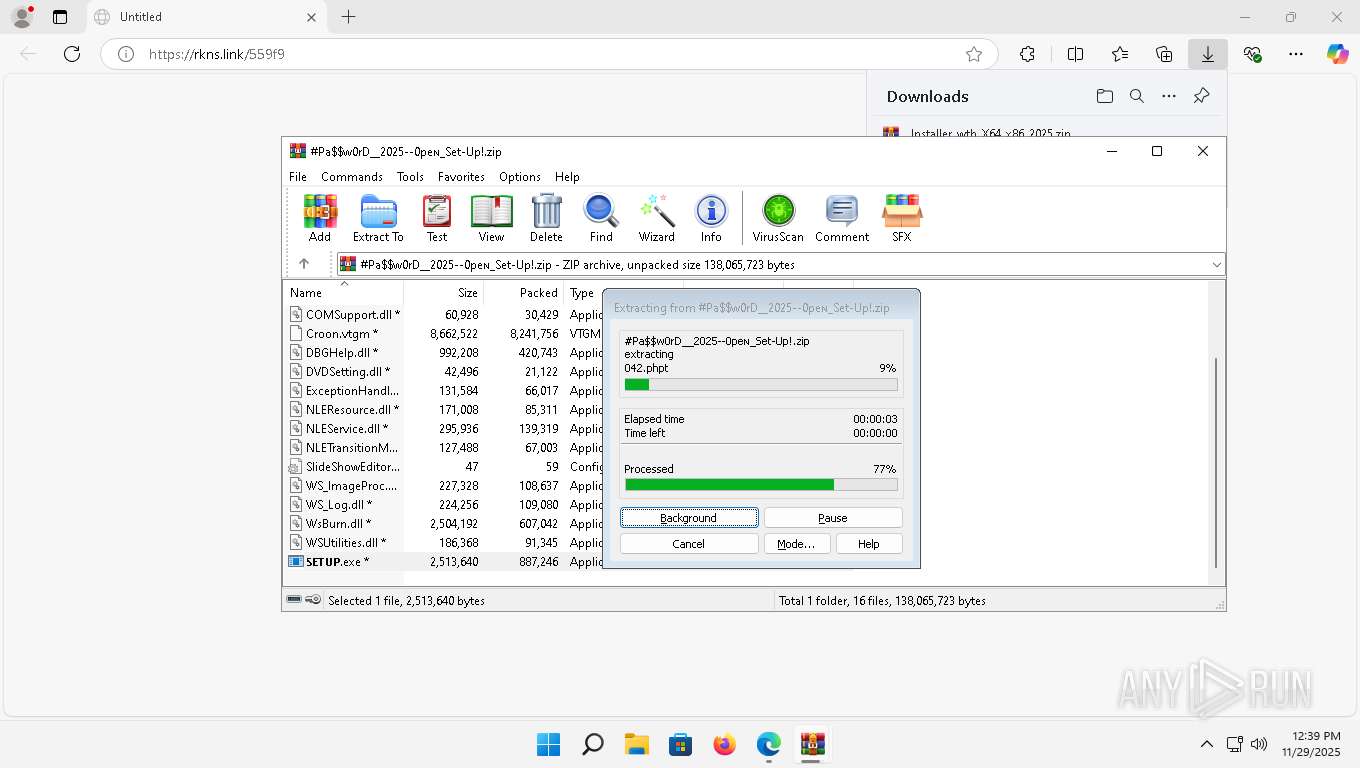Open the Edge Settings and more menu
Viewport: 1360px width, 768px height.
click(x=1296, y=54)
